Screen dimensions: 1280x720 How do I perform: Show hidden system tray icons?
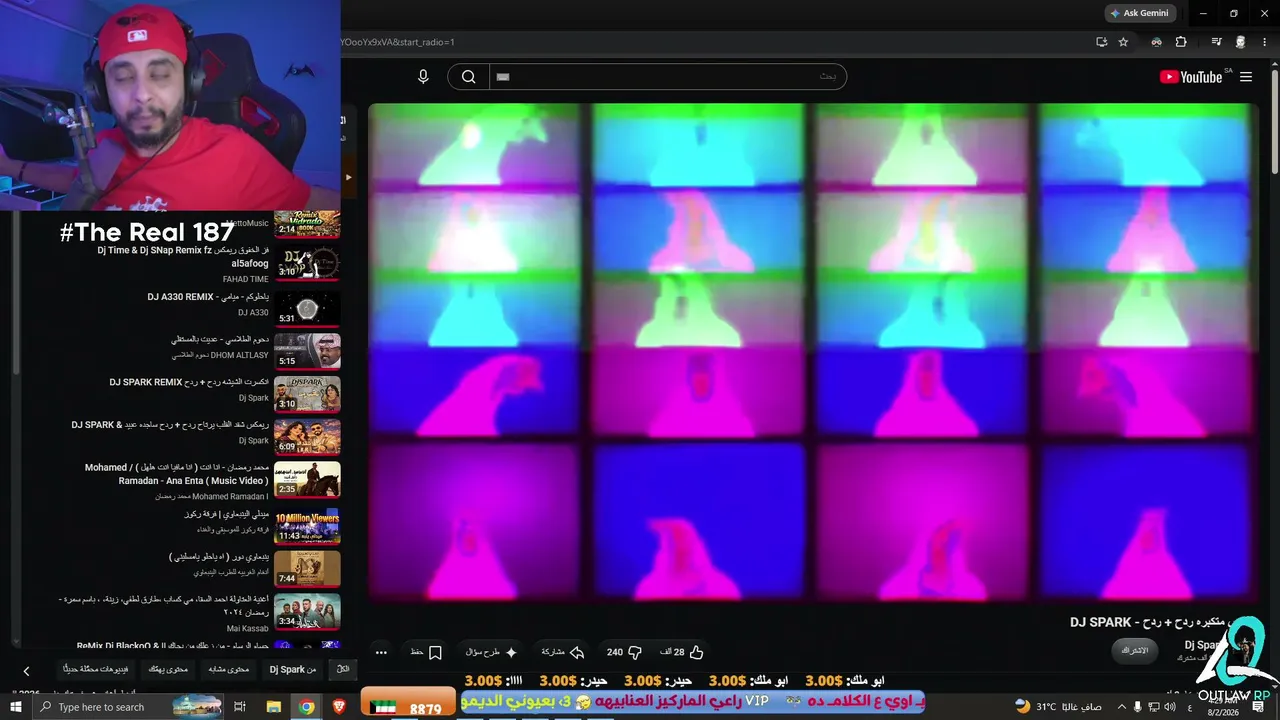click(x=1120, y=707)
